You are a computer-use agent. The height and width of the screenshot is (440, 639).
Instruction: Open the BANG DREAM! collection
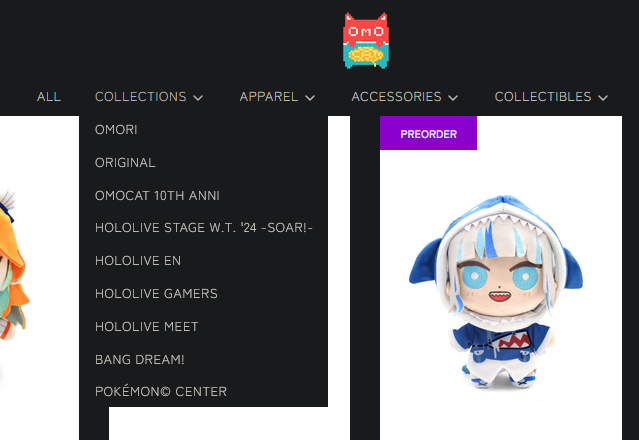(x=139, y=359)
